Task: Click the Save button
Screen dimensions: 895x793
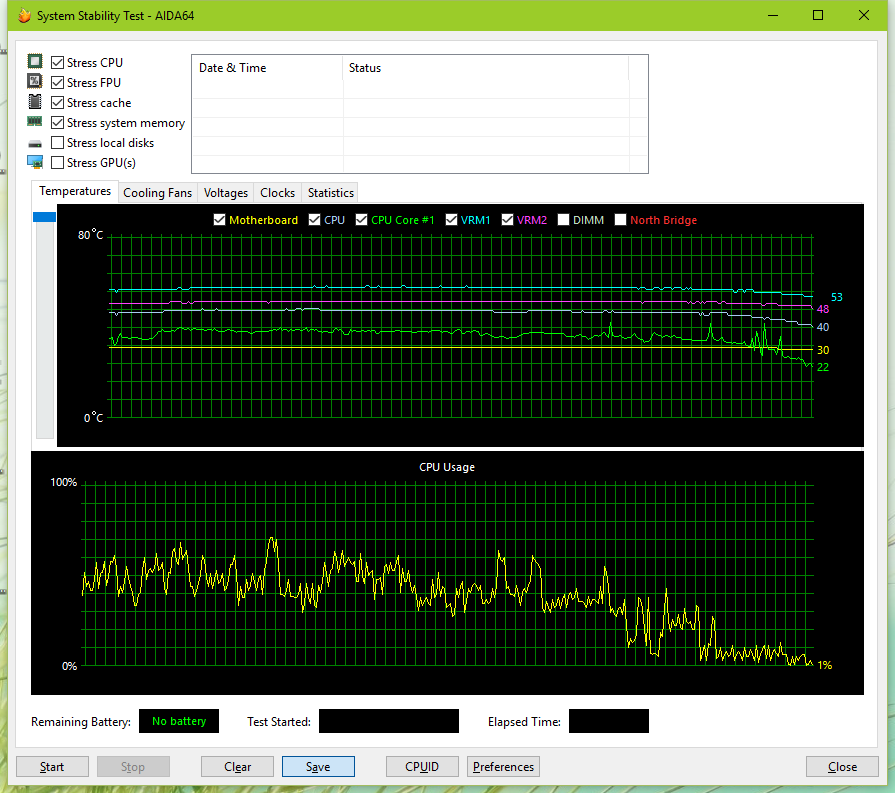Action: (x=318, y=766)
